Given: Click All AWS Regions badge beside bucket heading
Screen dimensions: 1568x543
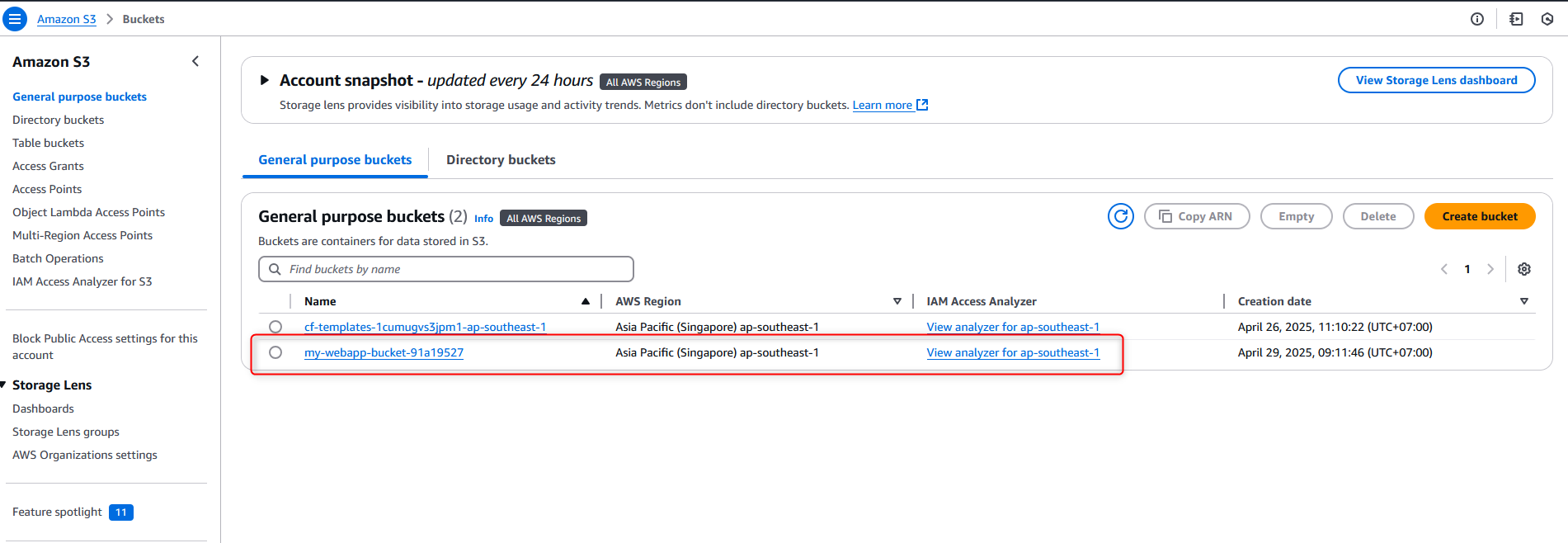Looking at the screenshot, I should 544,218.
